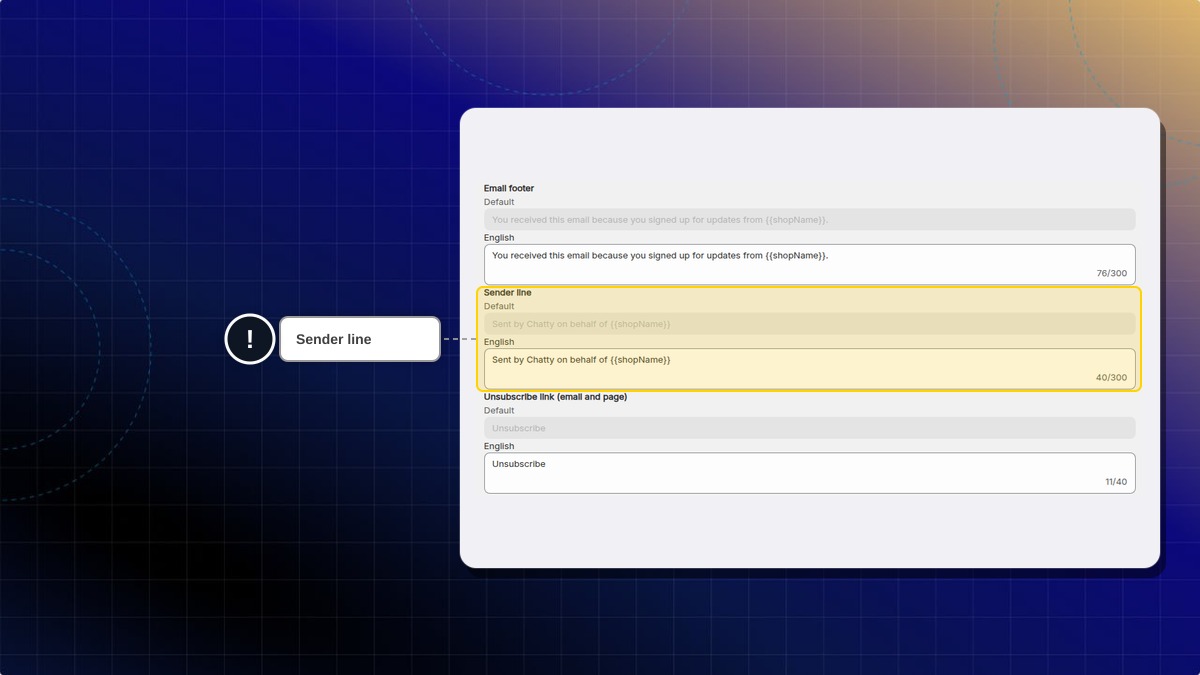Edit the English Unsubscribe link text area
The image size is (1200, 675).
[x=809, y=473]
